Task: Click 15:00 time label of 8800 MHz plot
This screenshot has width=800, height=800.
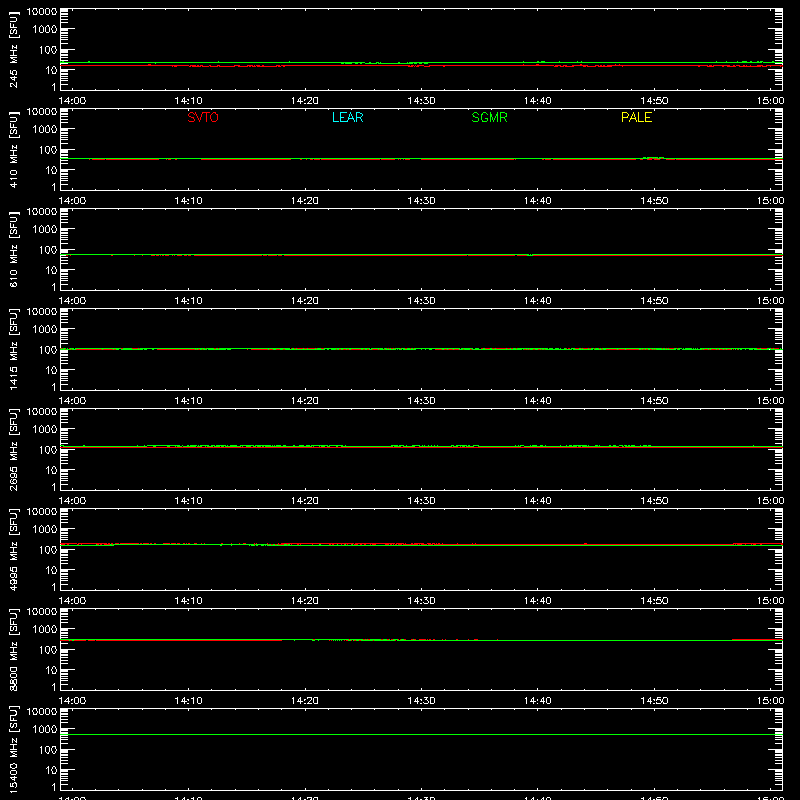Action: tap(770, 701)
